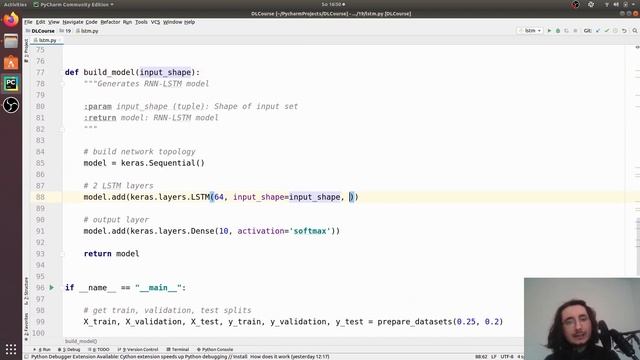Viewport: 640px width, 360px height.
Task: Click the search everywhere magnifier icon
Action: click(x=635, y=31)
